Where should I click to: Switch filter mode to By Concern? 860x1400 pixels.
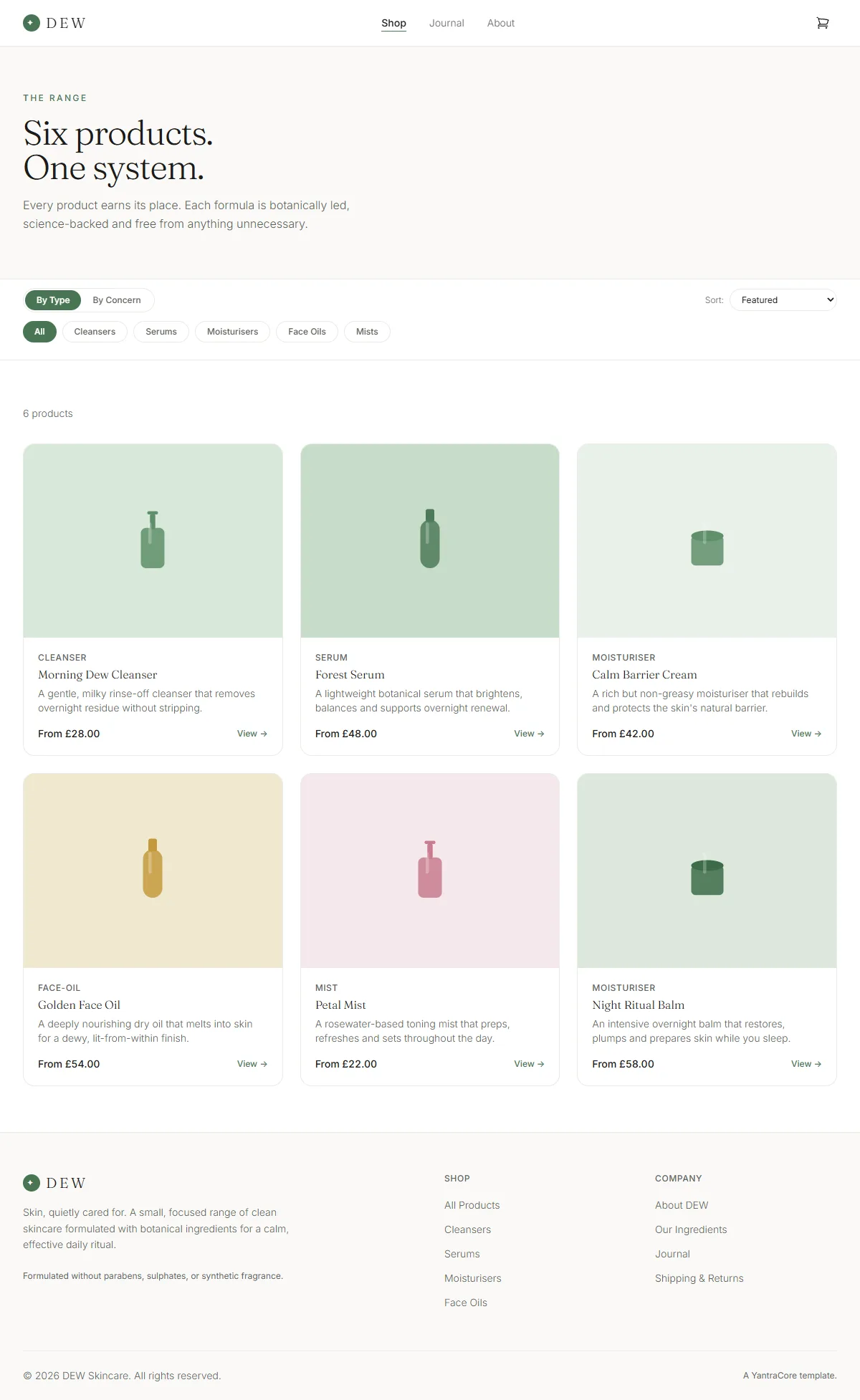pyautogui.click(x=117, y=300)
